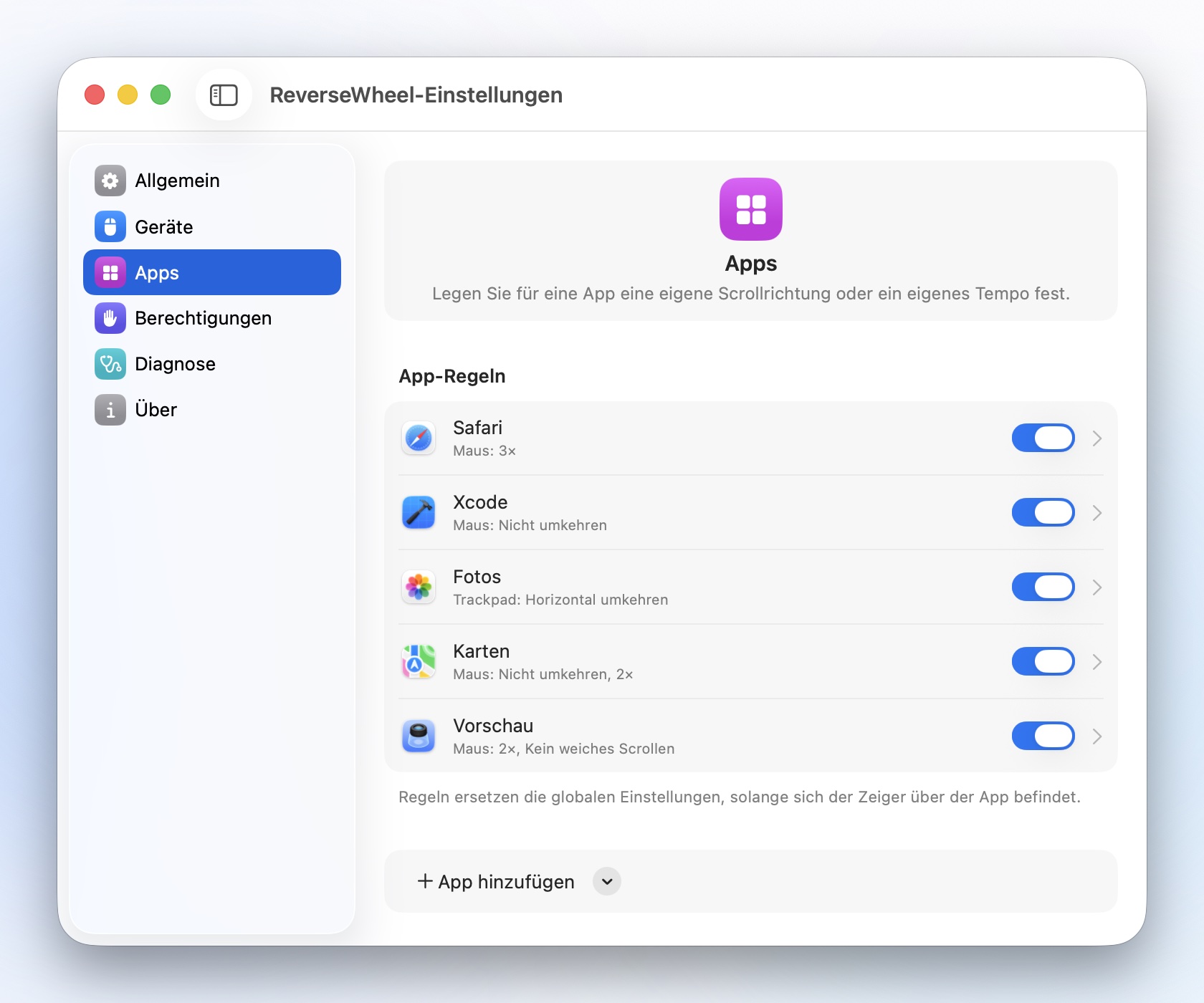Screen dimensions: 1204x1003
Task: Click the Xcode hammer icon
Action: tap(419, 512)
